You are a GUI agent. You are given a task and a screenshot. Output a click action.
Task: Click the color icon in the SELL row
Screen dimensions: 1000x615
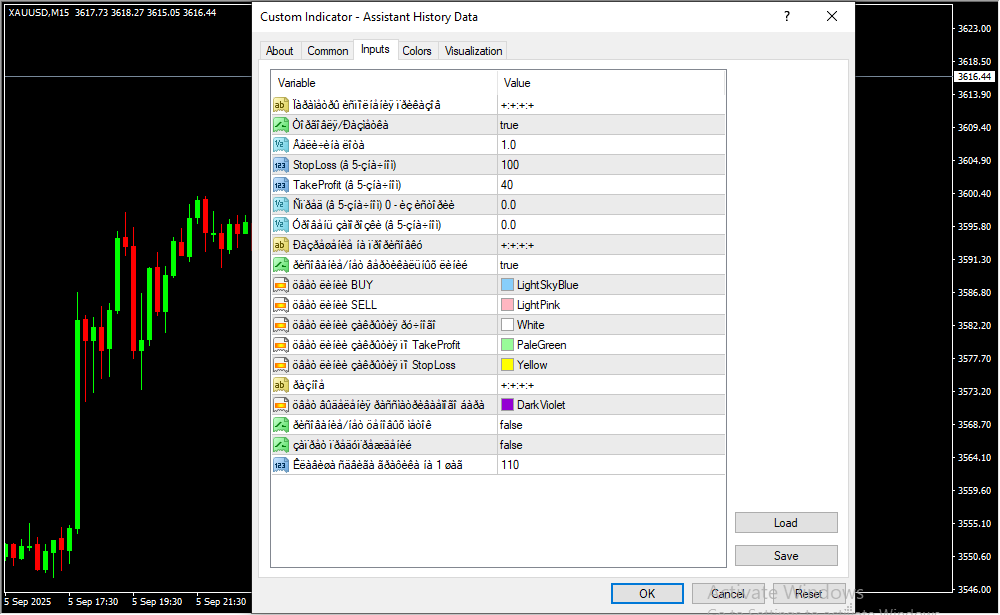pyautogui.click(x=280, y=305)
